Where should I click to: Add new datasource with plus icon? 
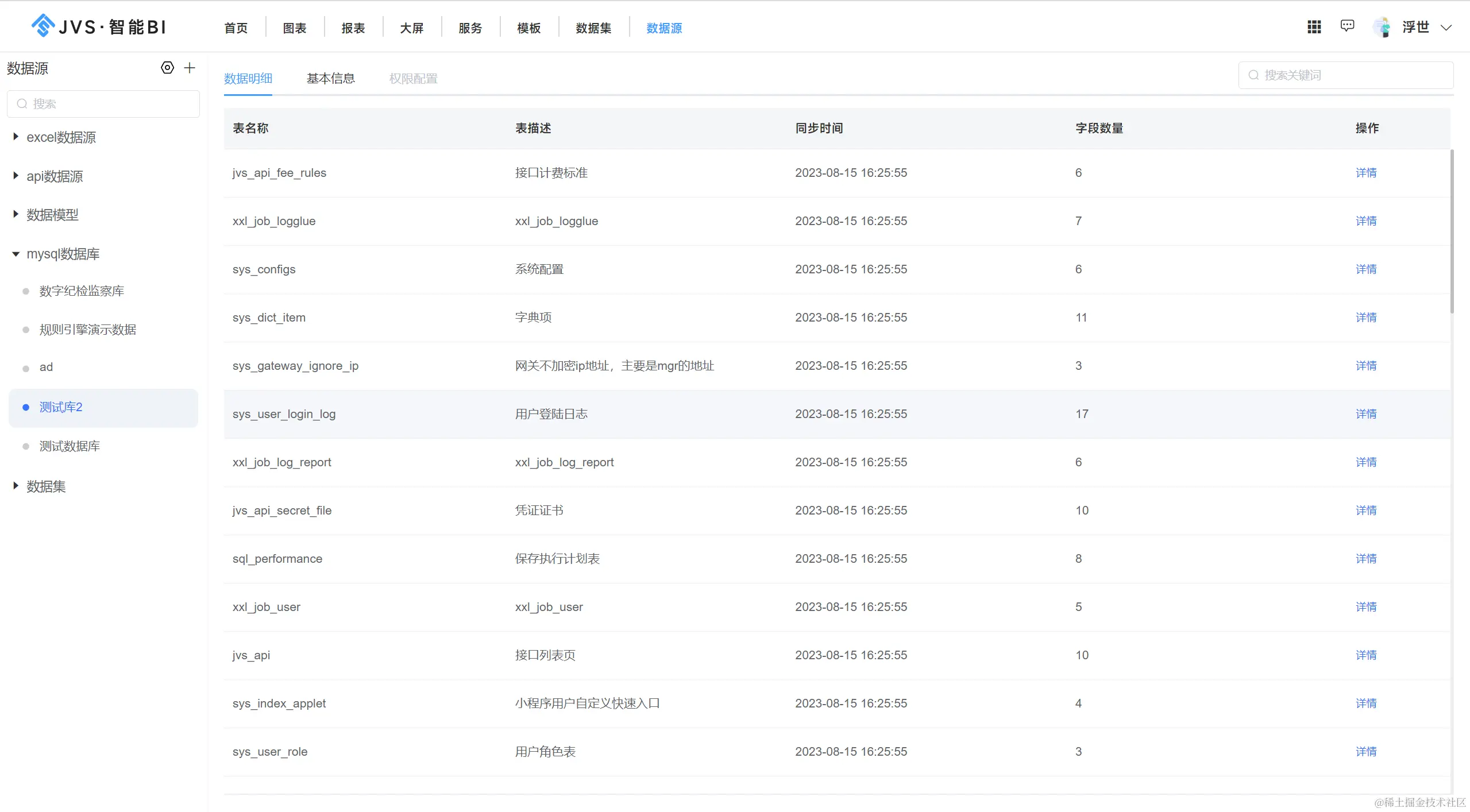tap(190, 68)
